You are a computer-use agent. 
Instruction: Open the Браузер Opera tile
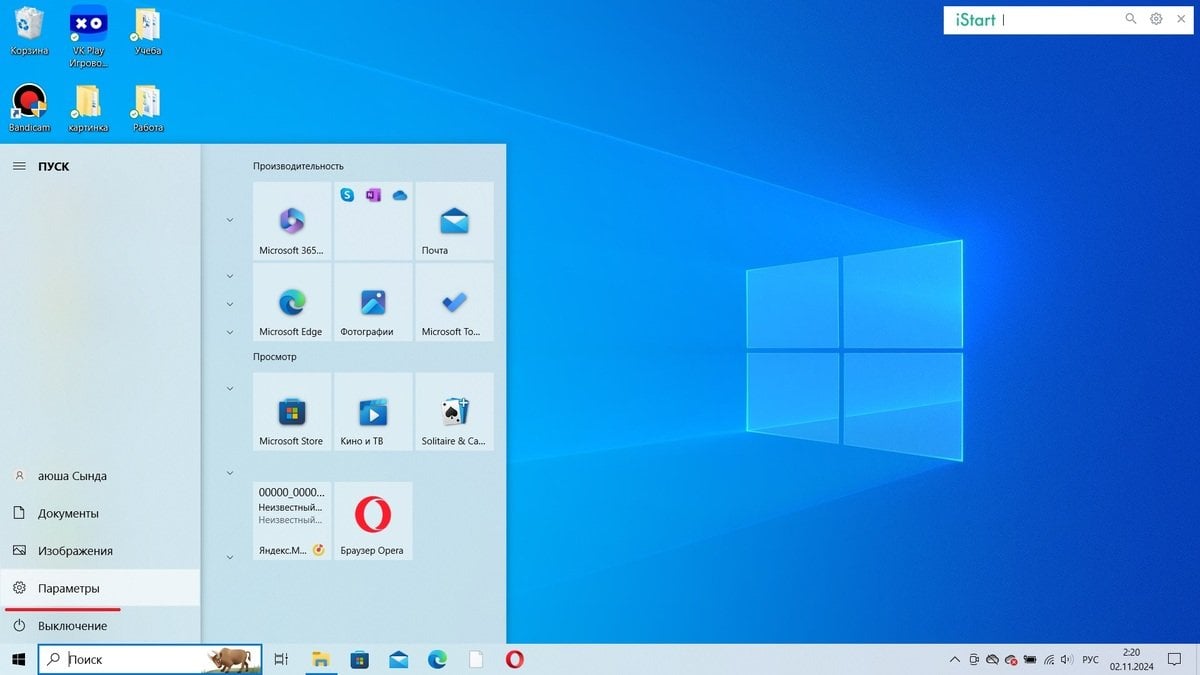coord(373,521)
